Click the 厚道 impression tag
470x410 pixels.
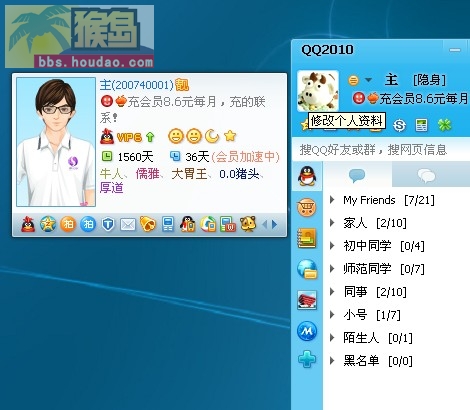pos(112,188)
